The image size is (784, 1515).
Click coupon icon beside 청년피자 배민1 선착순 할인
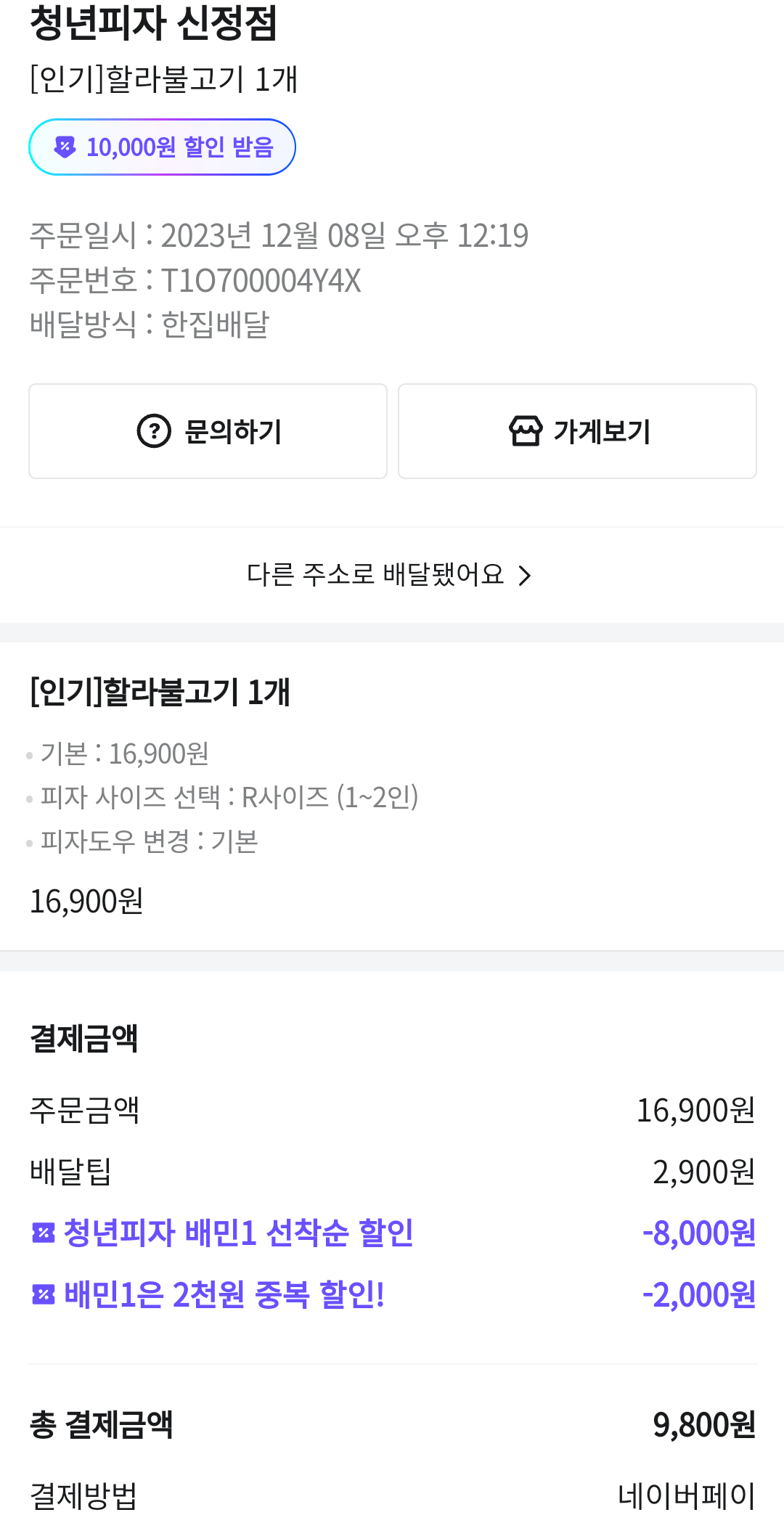tap(44, 1233)
